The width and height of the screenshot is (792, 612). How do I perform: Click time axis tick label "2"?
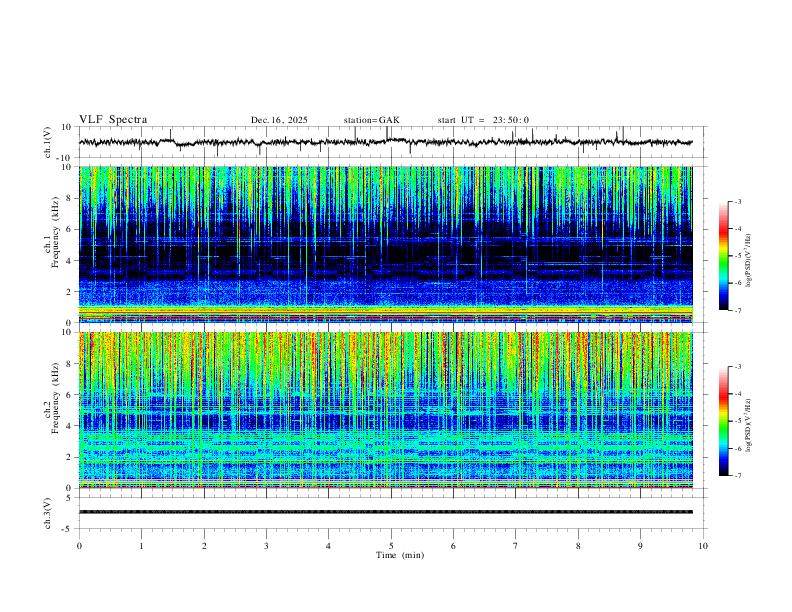click(x=204, y=546)
